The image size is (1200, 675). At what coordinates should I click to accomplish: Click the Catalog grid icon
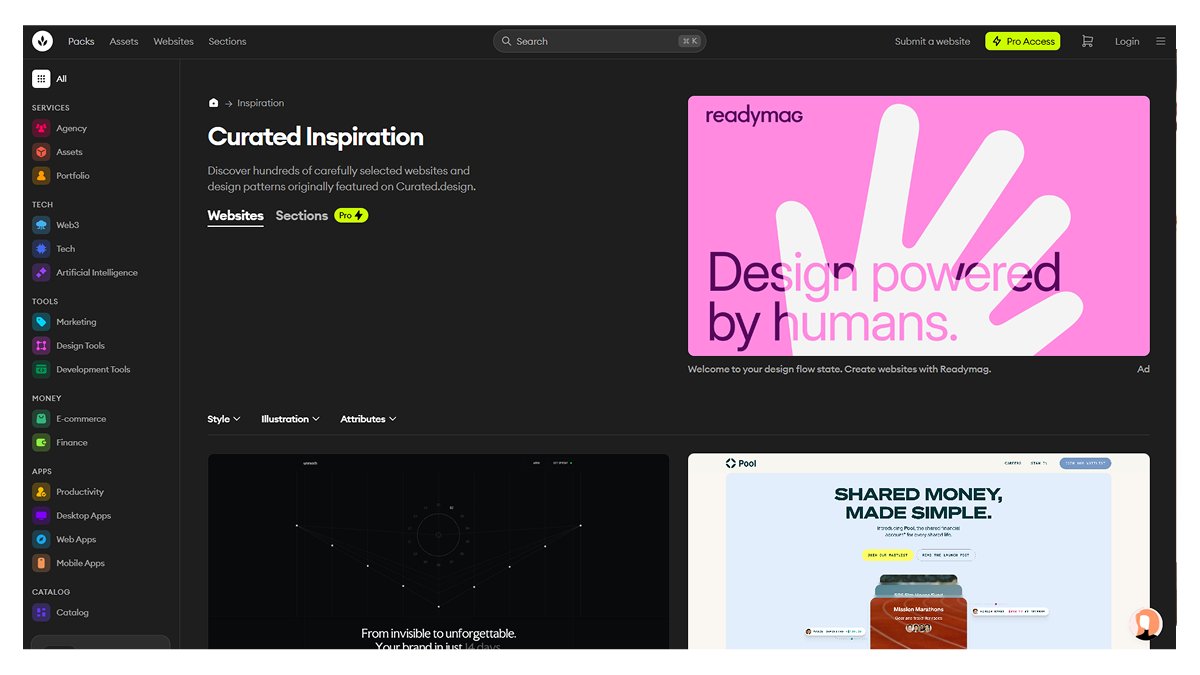tap(41, 612)
